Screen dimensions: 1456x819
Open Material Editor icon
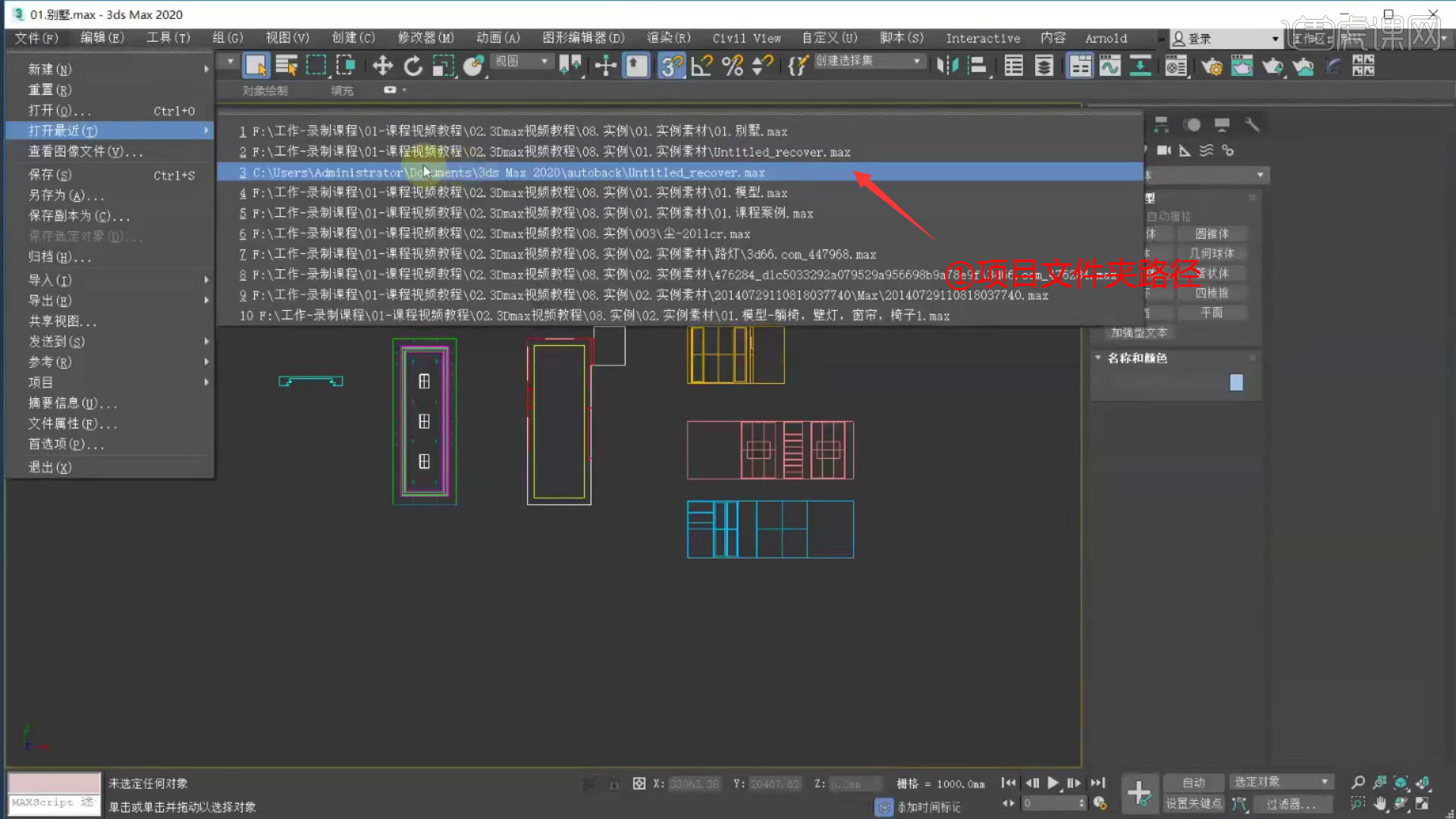coord(1176,66)
